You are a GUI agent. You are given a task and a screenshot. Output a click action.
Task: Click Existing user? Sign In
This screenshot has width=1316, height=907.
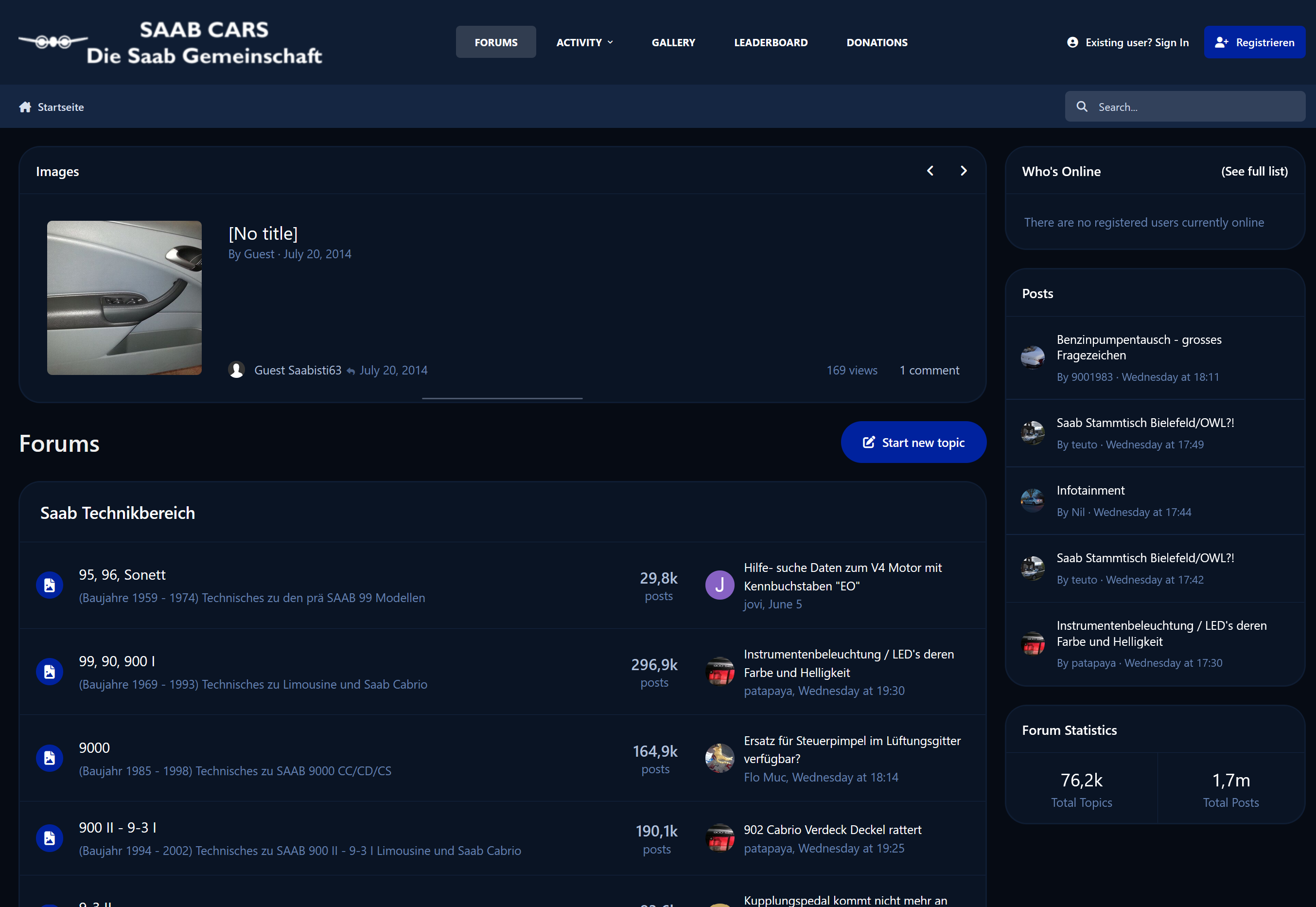pyautogui.click(x=1128, y=42)
